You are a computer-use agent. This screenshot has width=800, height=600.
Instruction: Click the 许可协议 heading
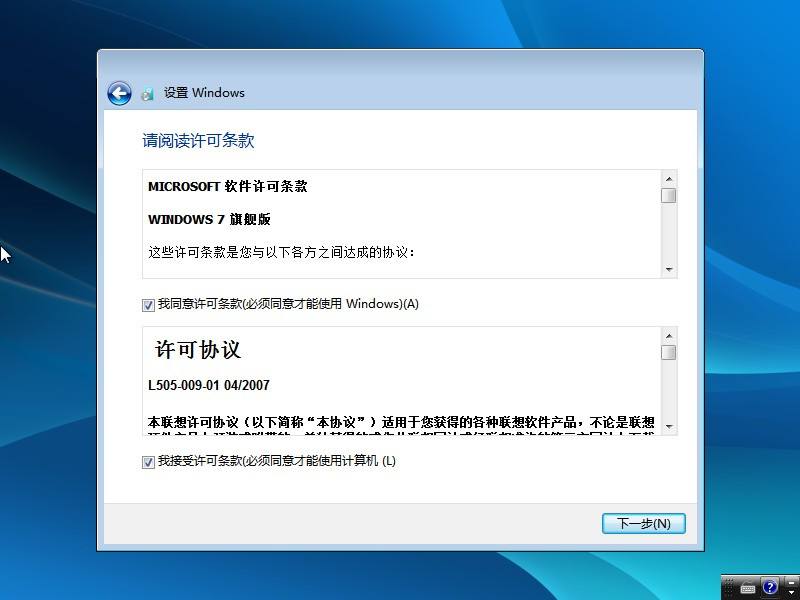pos(197,350)
